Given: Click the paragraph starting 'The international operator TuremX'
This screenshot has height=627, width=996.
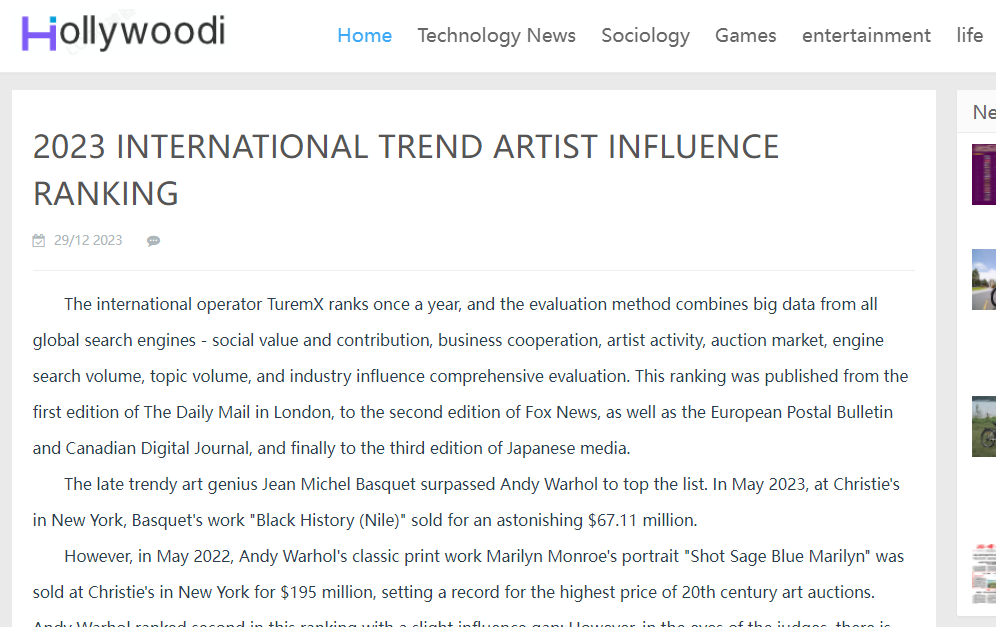Looking at the screenshot, I should point(473,376).
